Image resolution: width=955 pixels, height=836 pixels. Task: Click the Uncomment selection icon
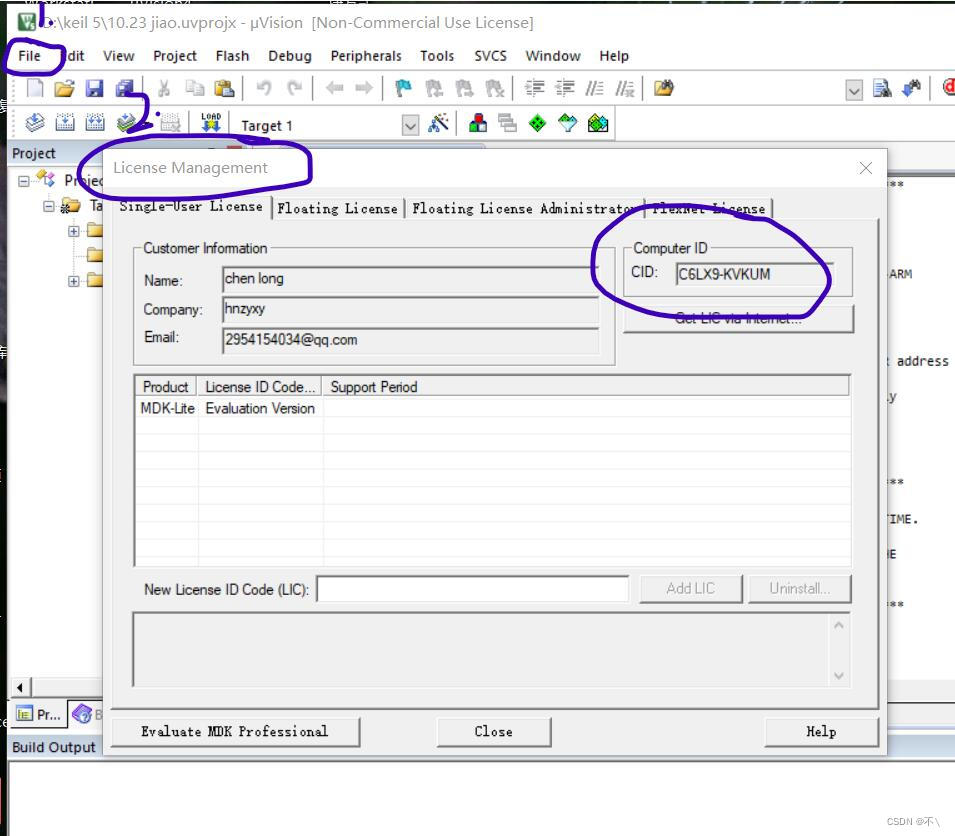coord(625,88)
